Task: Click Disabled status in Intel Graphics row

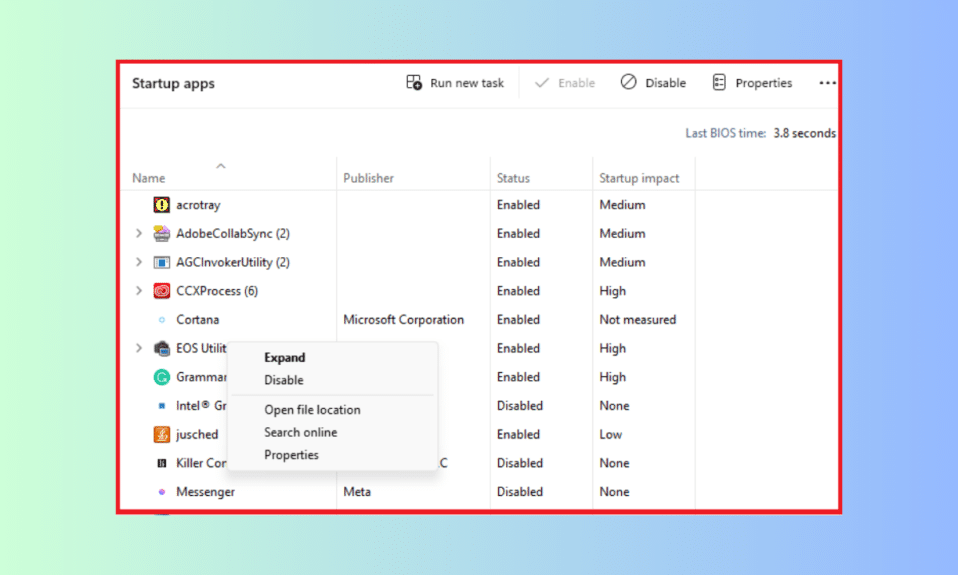Action: pyautogui.click(x=520, y=406)
